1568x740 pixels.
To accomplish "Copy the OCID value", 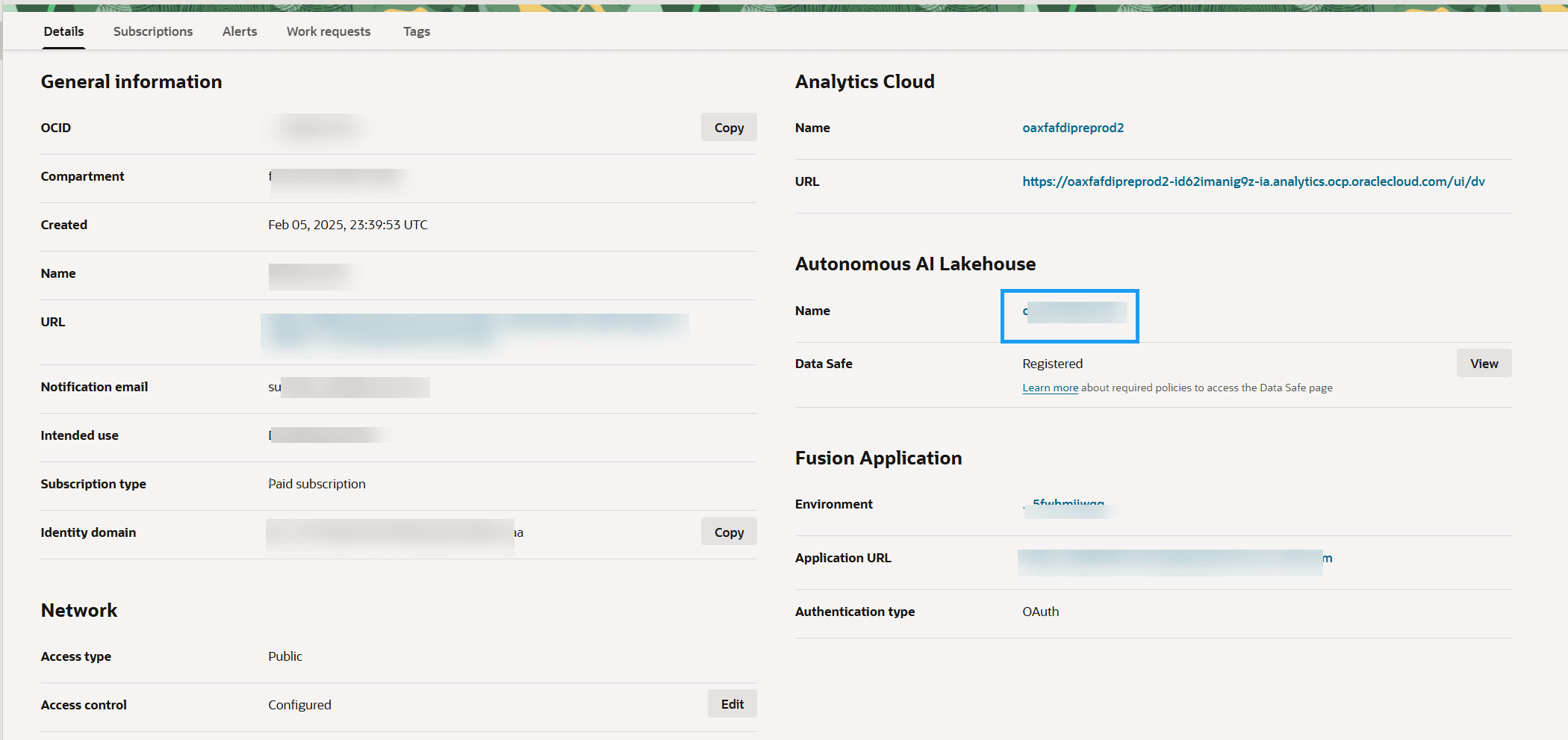I will (728, 127).
